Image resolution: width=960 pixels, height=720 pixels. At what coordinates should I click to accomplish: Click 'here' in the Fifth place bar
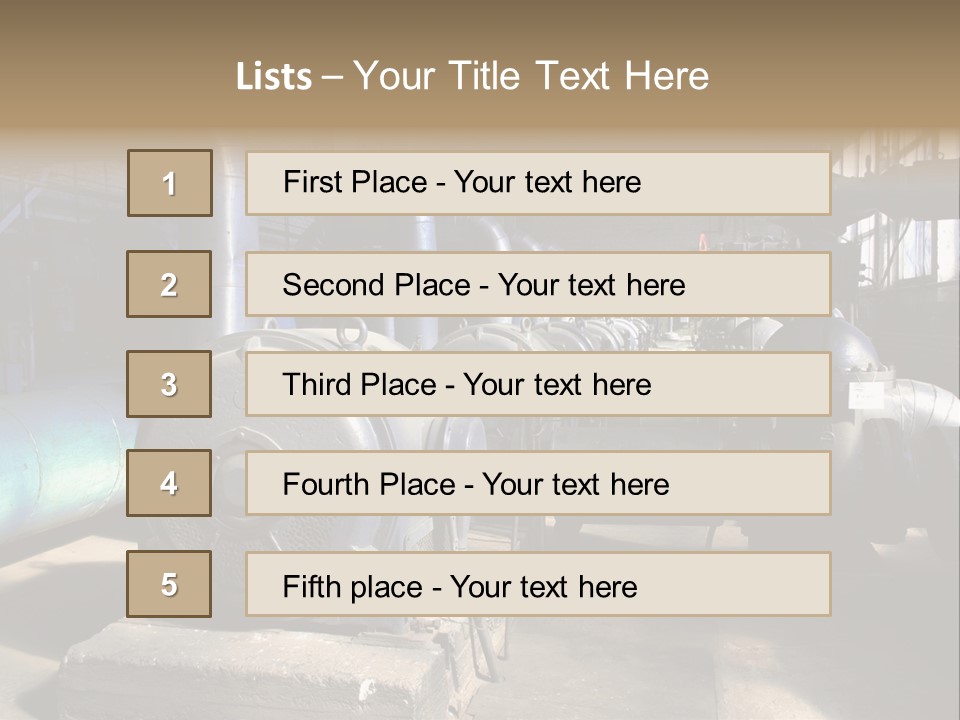click(x=608, y=586)
